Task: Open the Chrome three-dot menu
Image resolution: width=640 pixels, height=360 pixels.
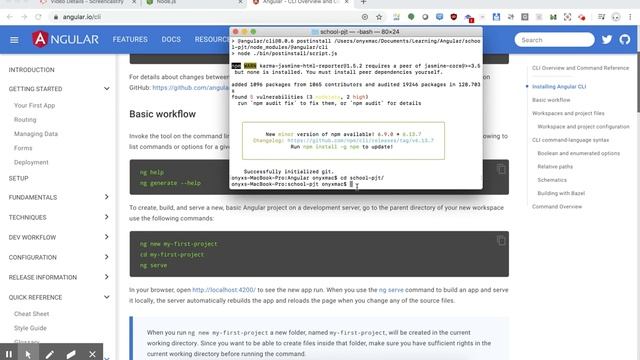Action: pos(630,17)
